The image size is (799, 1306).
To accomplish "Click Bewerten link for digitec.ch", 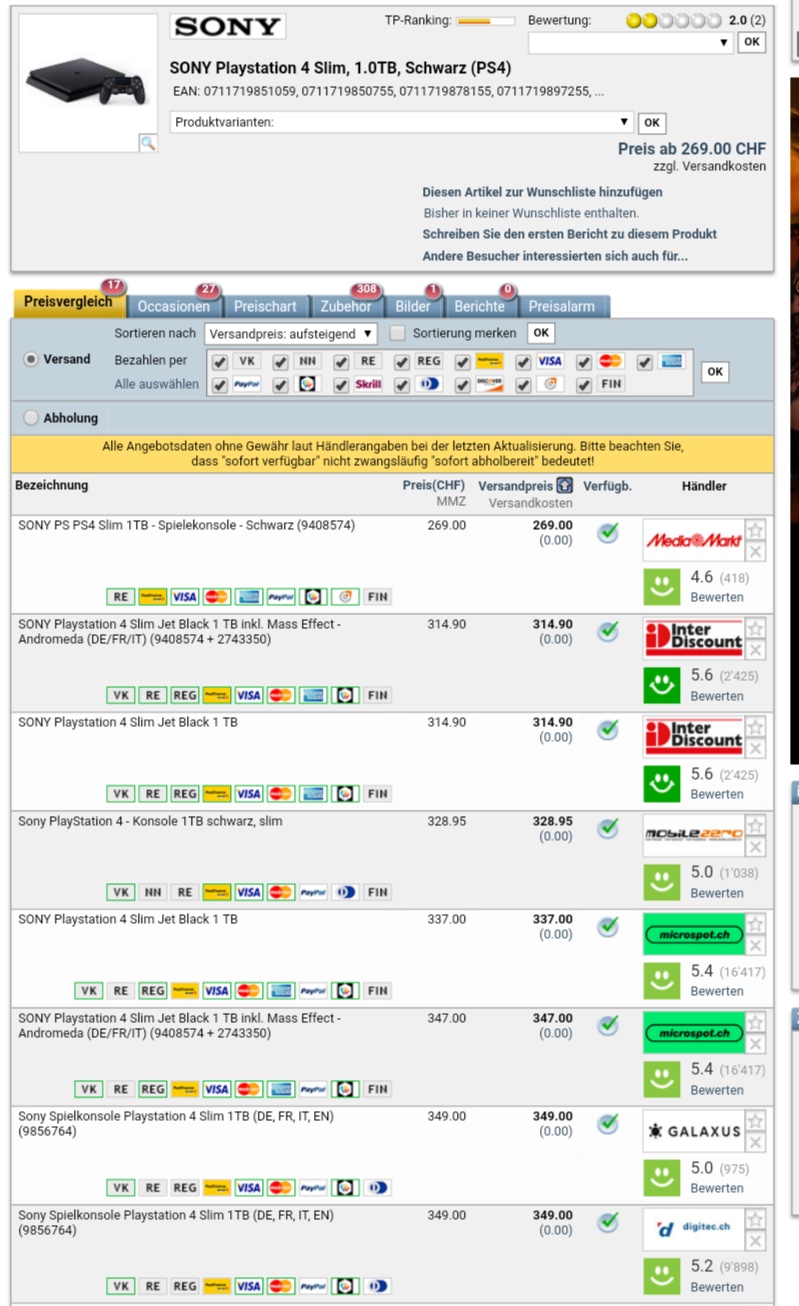I will pos(717,1287).
